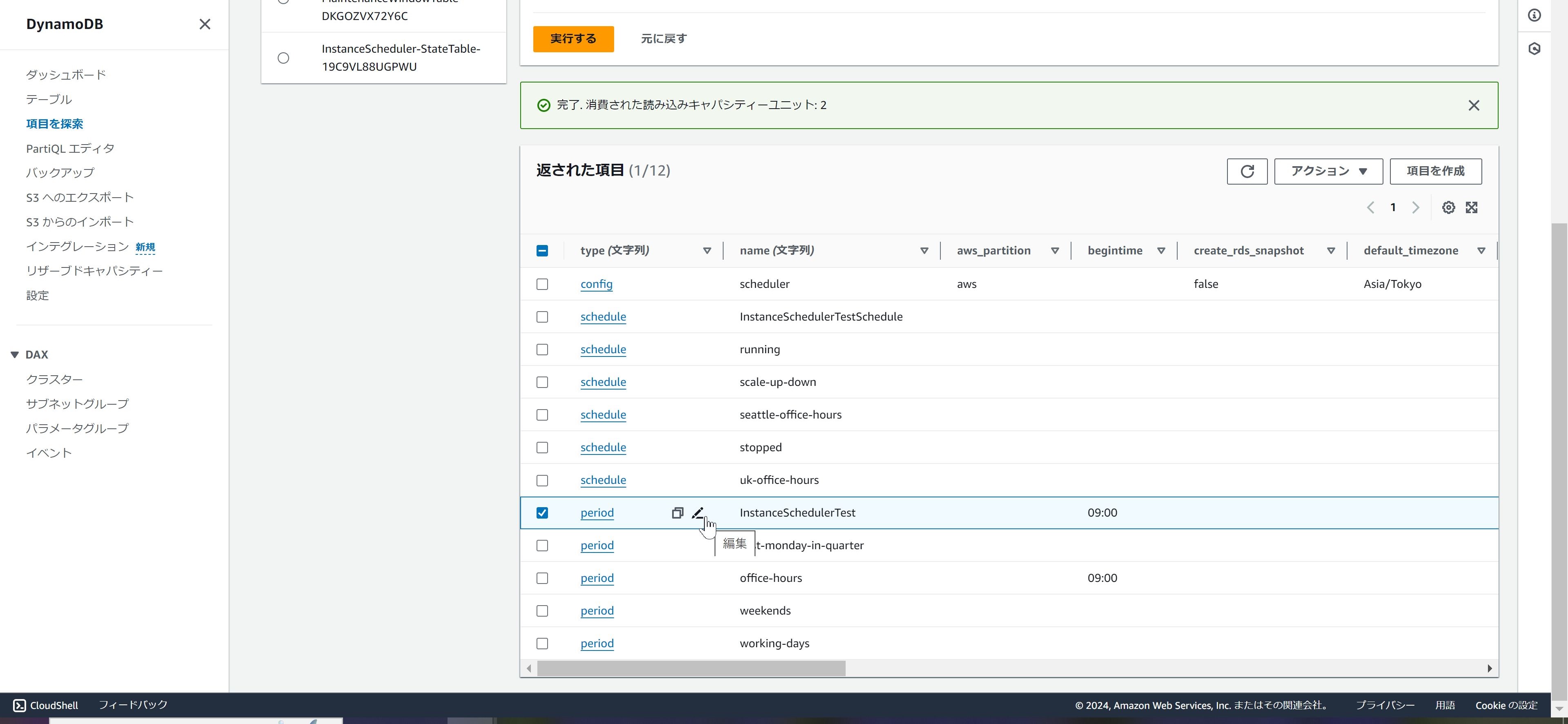Open table display preferences via gear icon
The width and height of the screenshot is (1568, 724).
[x=1448, y=207]
